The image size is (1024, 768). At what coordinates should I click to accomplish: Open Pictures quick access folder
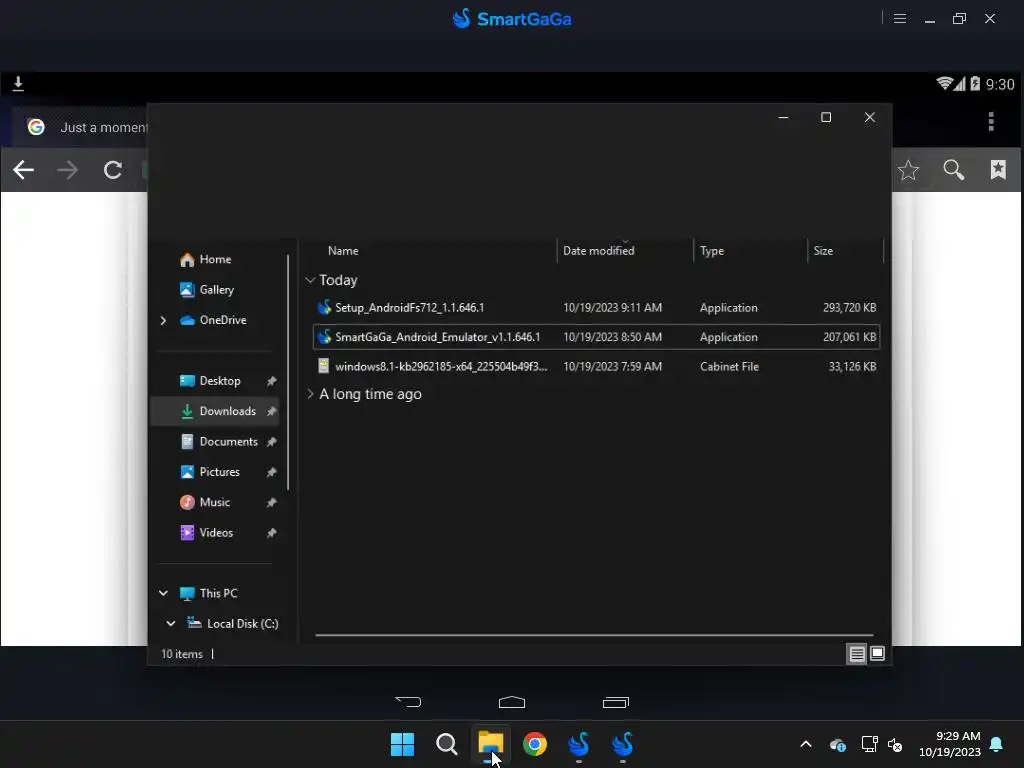pos(210,472)
